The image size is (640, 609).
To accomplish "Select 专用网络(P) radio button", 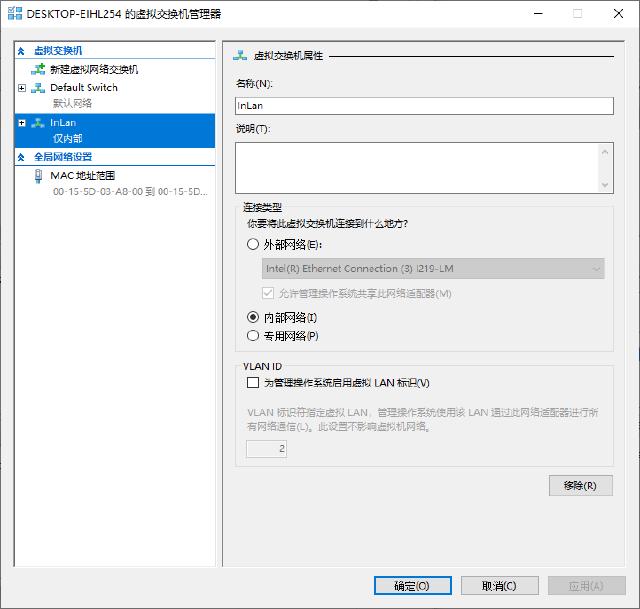I will pos(253,336).
